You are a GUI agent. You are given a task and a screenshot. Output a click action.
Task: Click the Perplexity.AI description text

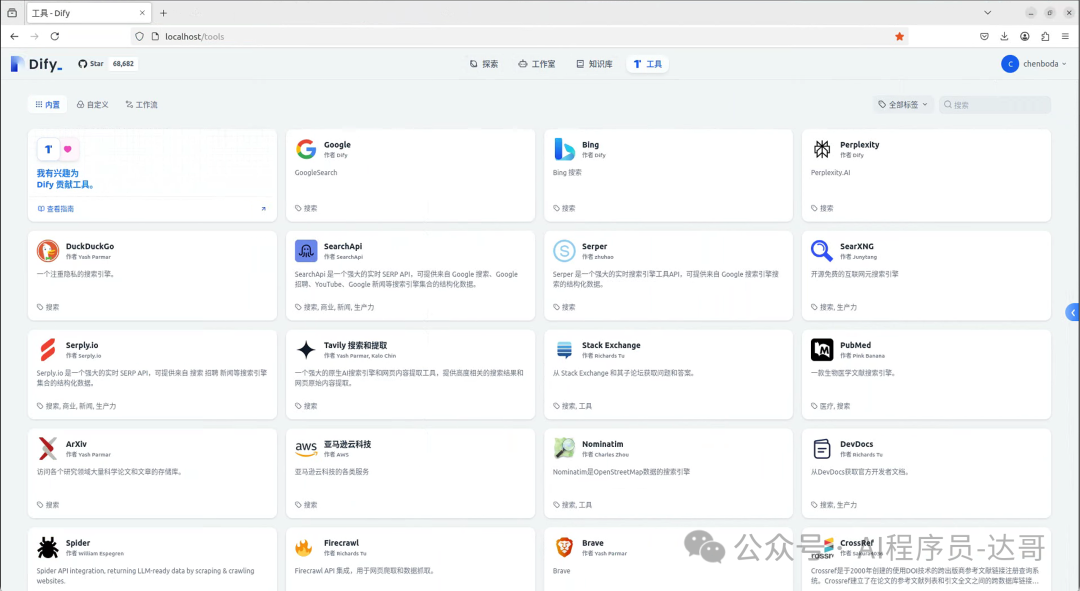831,173
